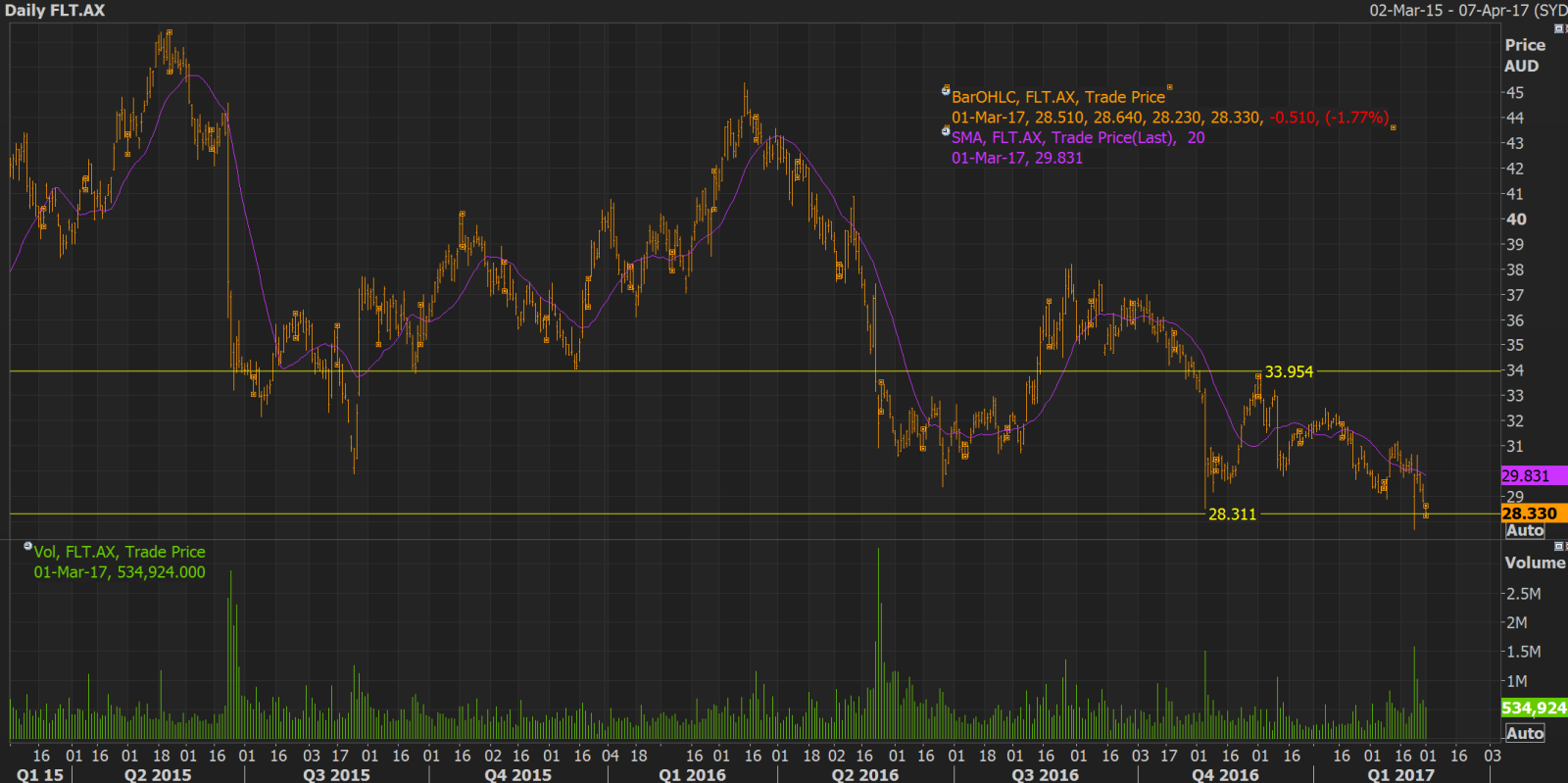Viewport: 1568px width, 783px height.
Task: Click the Daily FLT.AX chart title
Action: coord(55,10)
